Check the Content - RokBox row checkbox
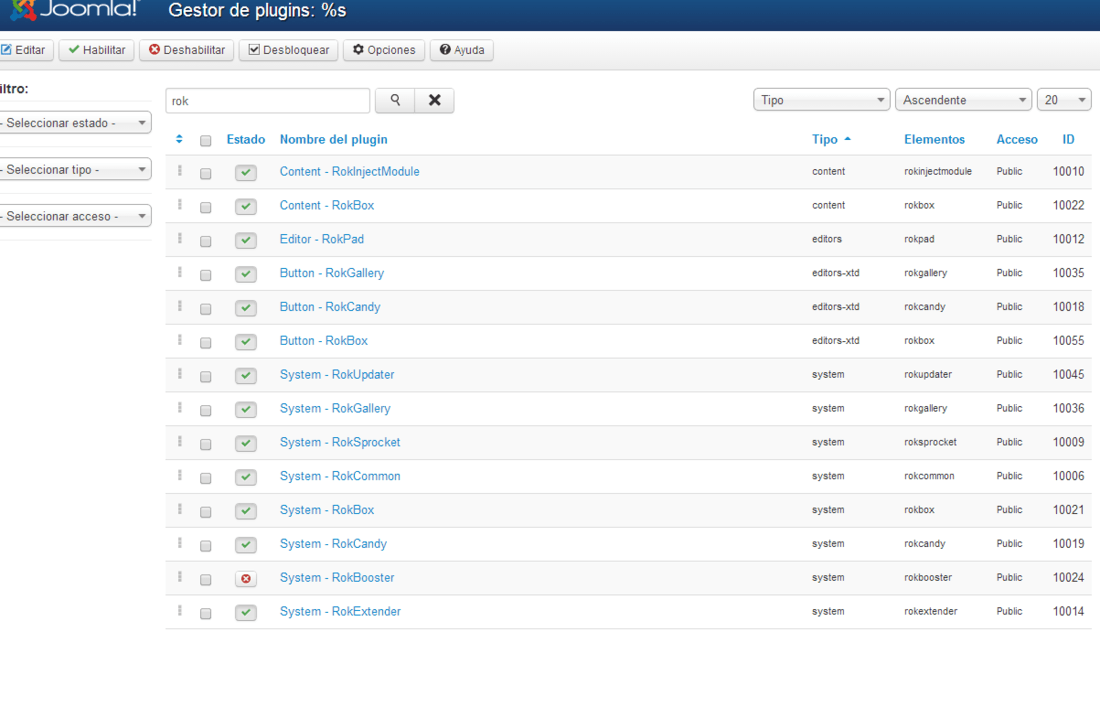 206,208
